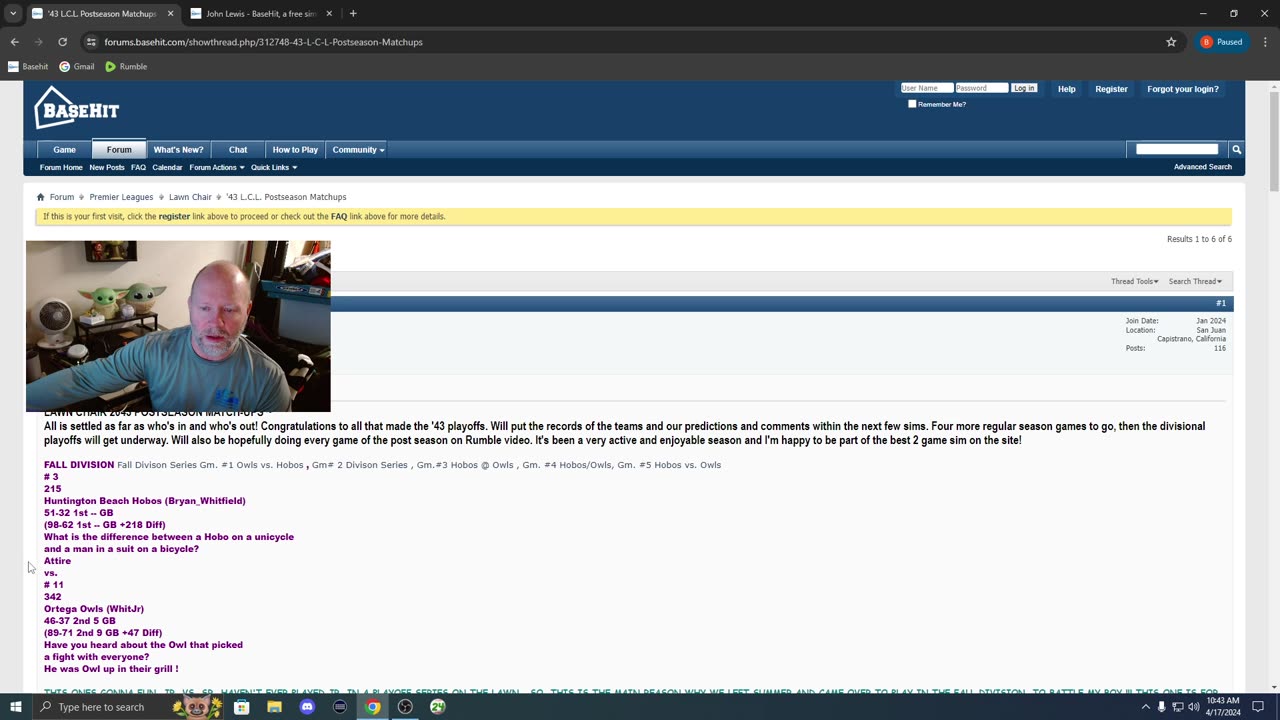Close the John Lewis BaseHit tab
The height and width of the screenshot is (720, 1280).
point(329,14)
